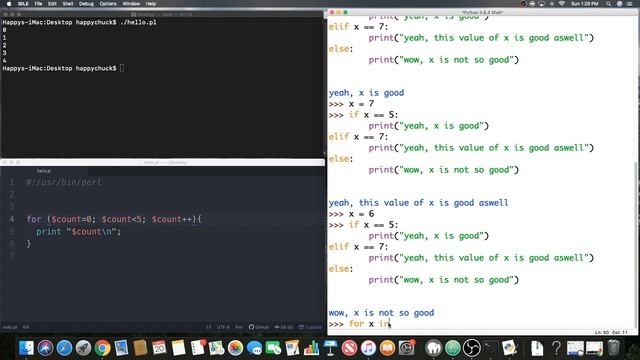Screen dimensions: 640x360
Task: Click the Wi-Fi status icon
Action: [562, 4]
